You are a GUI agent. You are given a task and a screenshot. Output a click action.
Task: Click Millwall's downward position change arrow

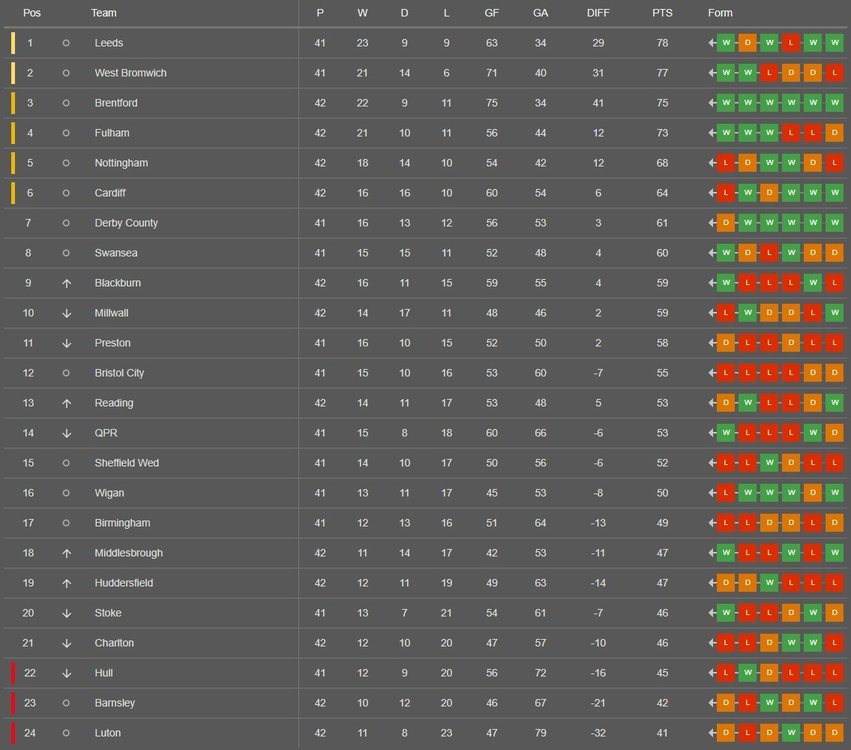pos(66,313)
